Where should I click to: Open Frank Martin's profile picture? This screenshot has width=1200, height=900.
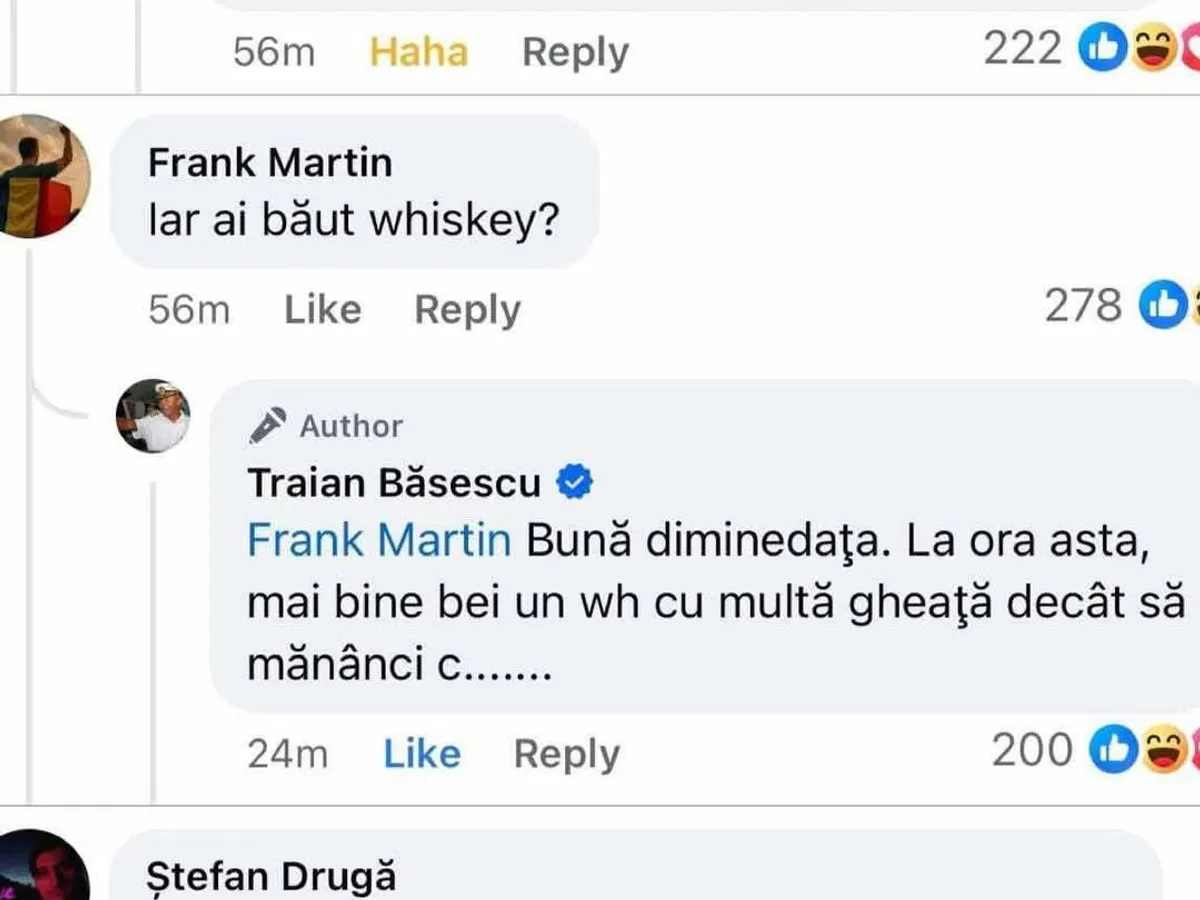[x=43, y=176]
